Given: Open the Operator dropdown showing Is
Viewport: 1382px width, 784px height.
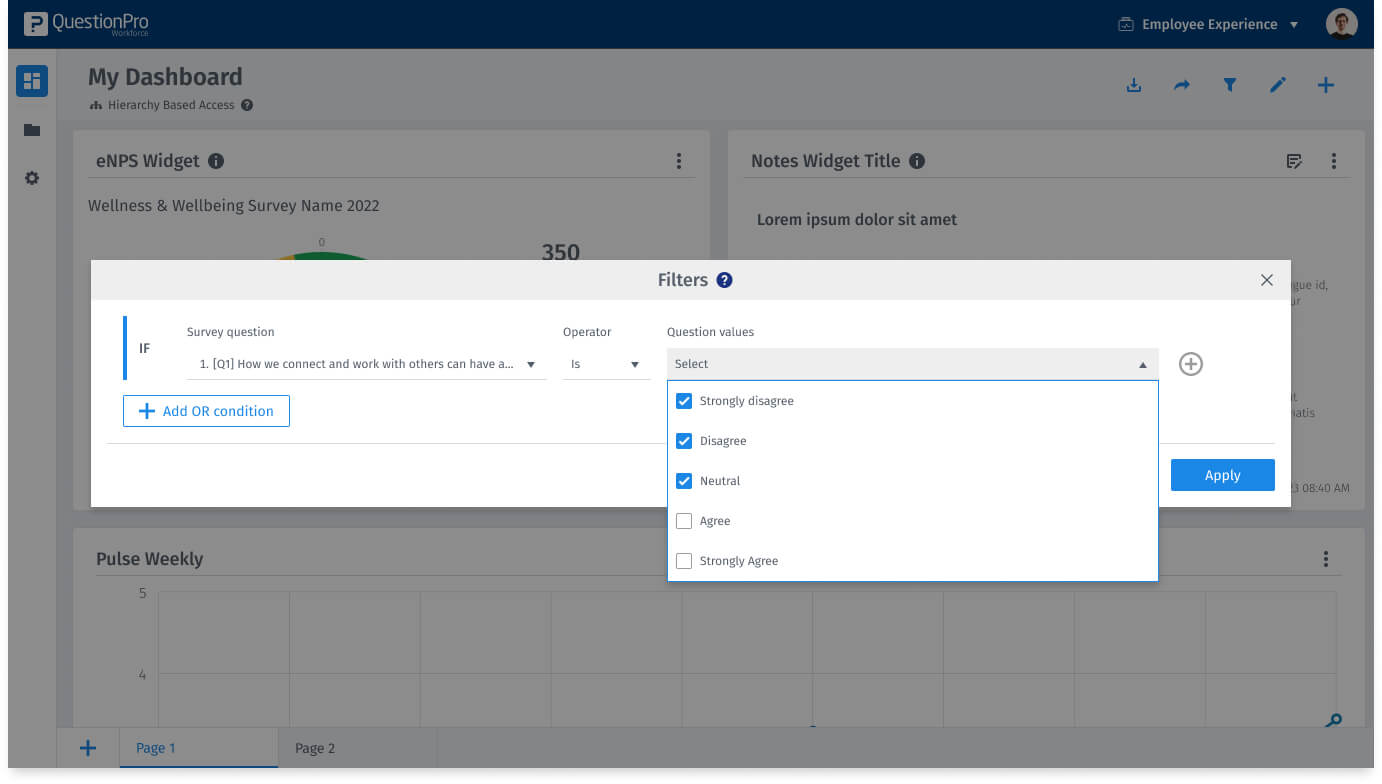Looking at the screenshot, I should click(607, 364).
